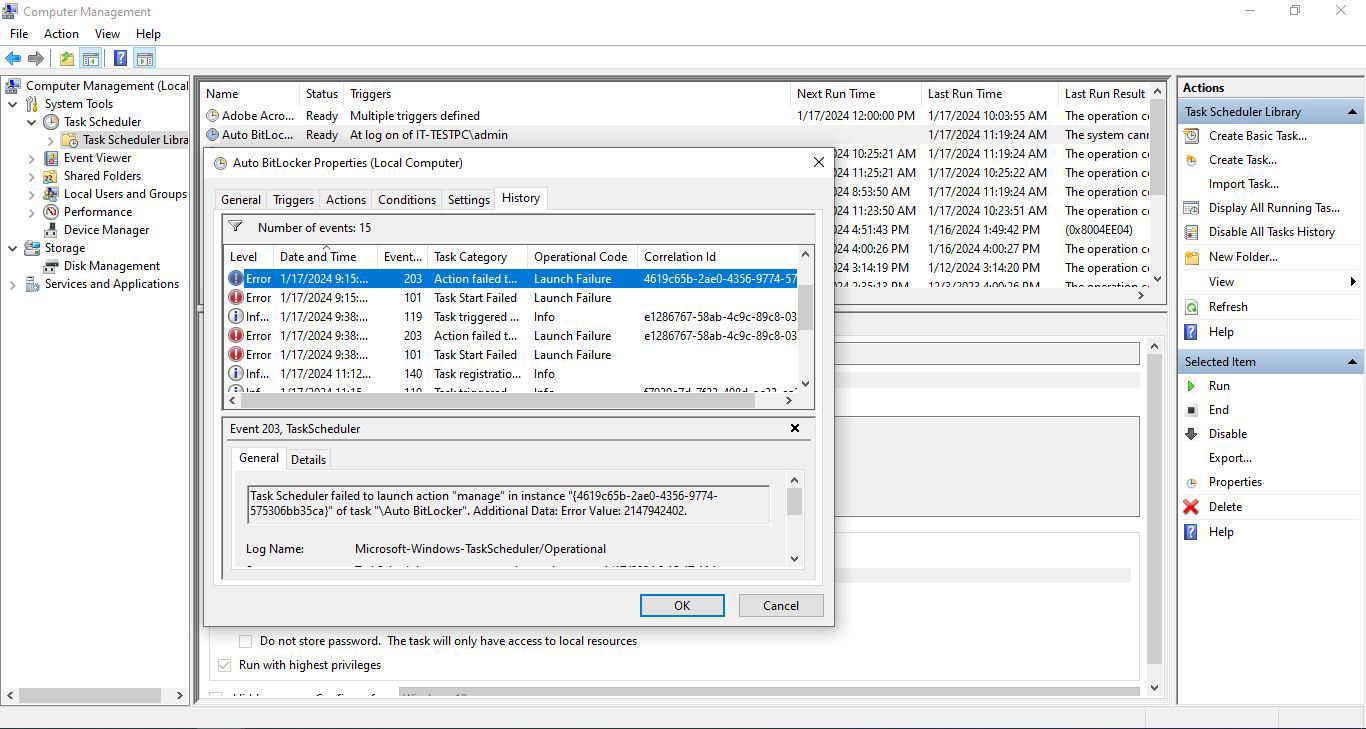
Task: Expand the Services and Applications node
Action: click(x=13, y=284)
